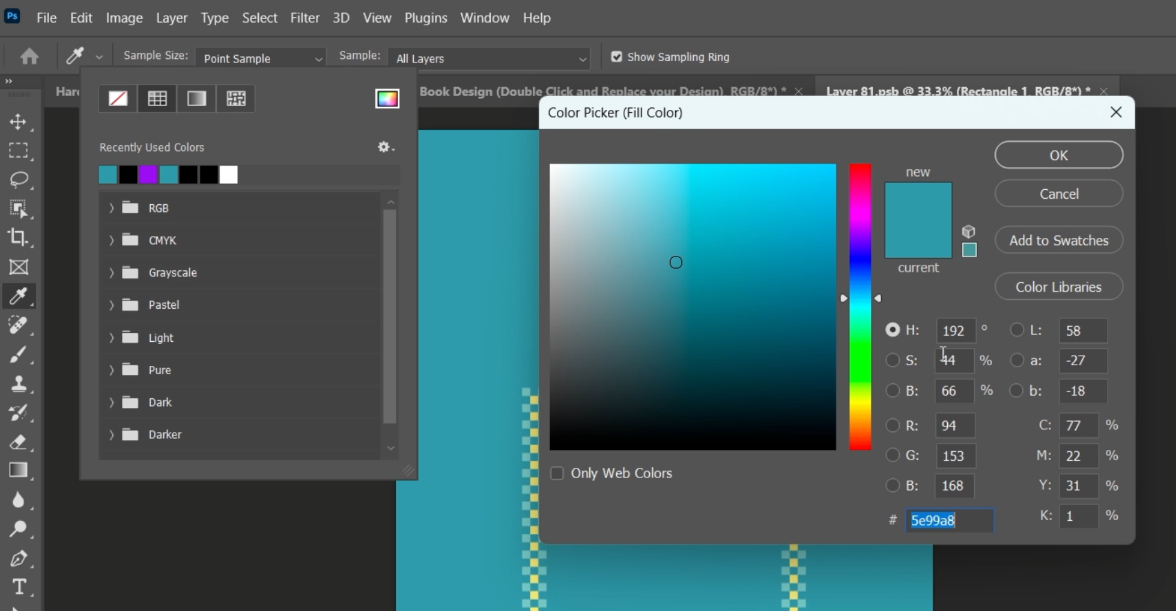Click the Add to Swatches button
The image size is (1176, 611).
pyautogui.click(x=1058, y=240)
